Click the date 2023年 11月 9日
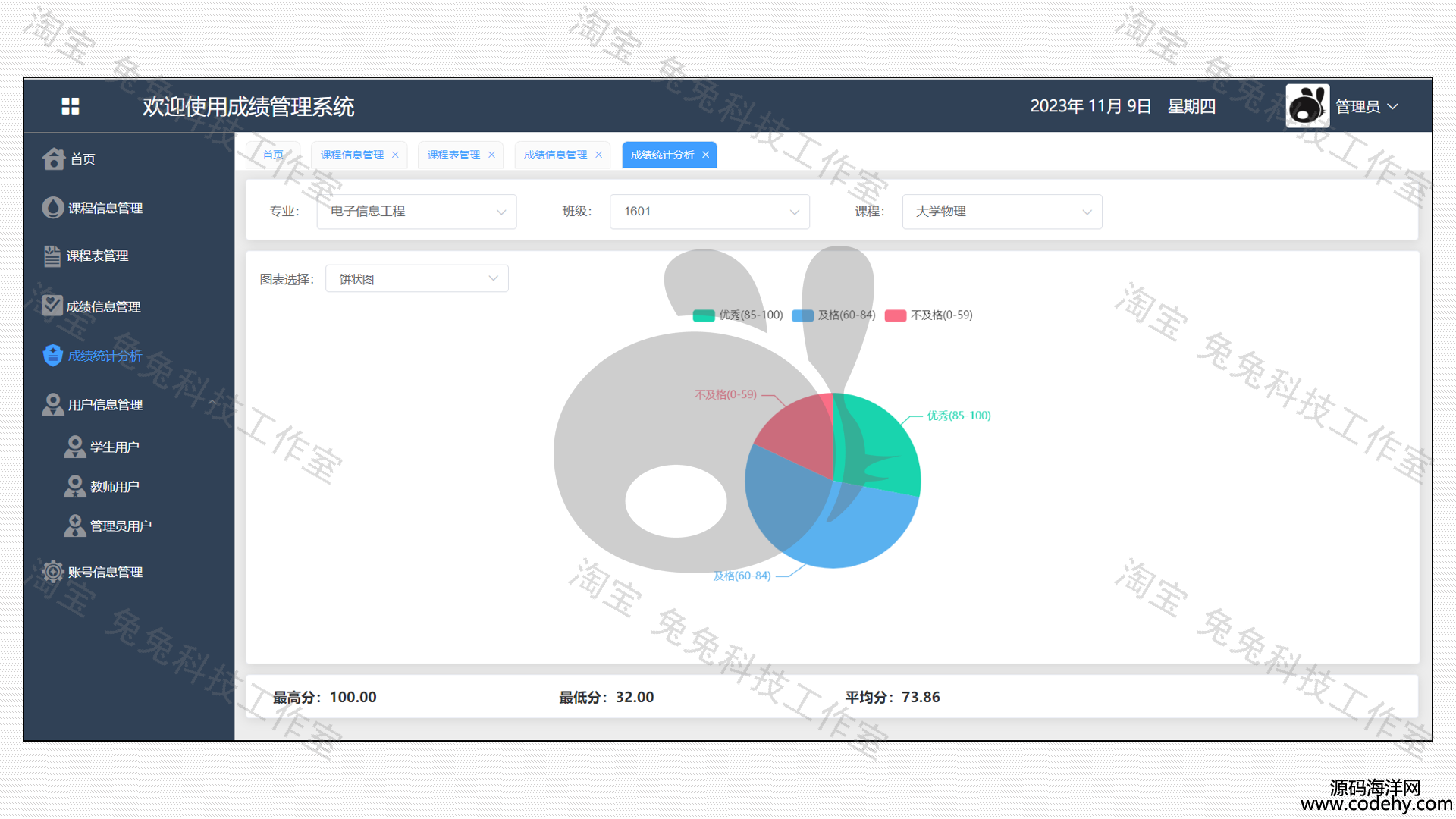This screenshot has height=819, width=1456. 1090,106
